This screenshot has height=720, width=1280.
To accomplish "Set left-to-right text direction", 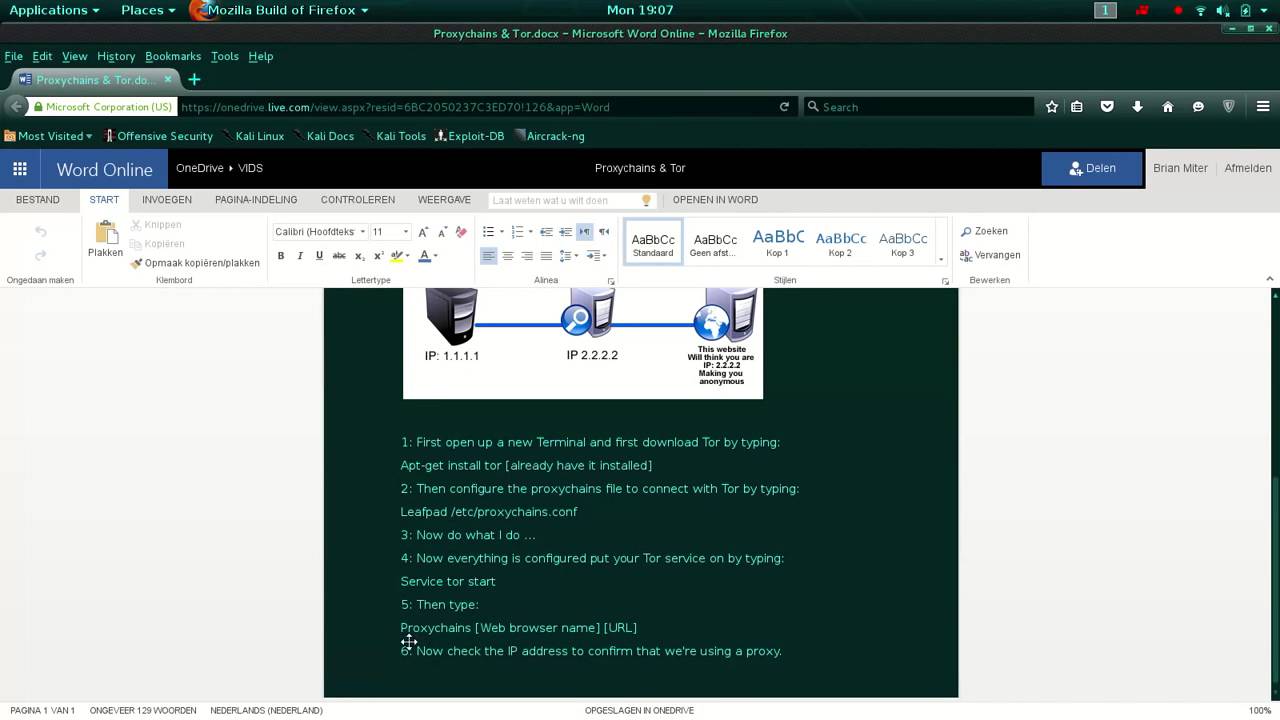I will pyautogui.click(x=585, y=232).
